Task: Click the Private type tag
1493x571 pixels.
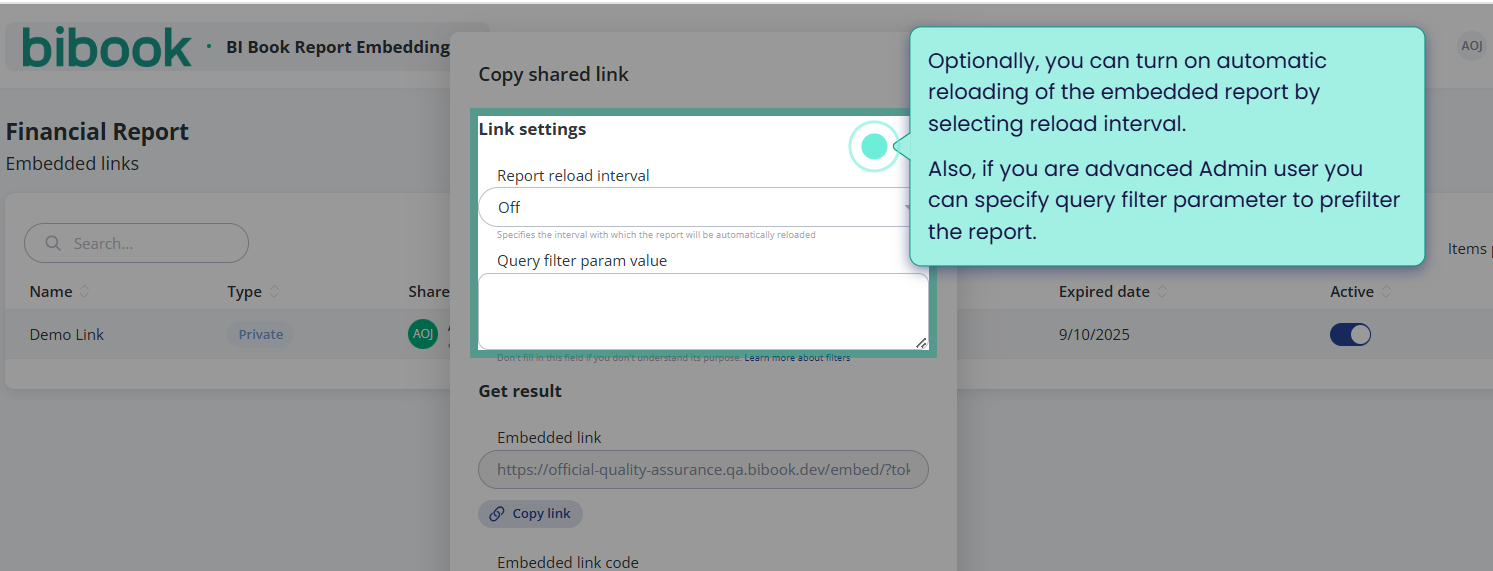Action: tap(260, 334)
